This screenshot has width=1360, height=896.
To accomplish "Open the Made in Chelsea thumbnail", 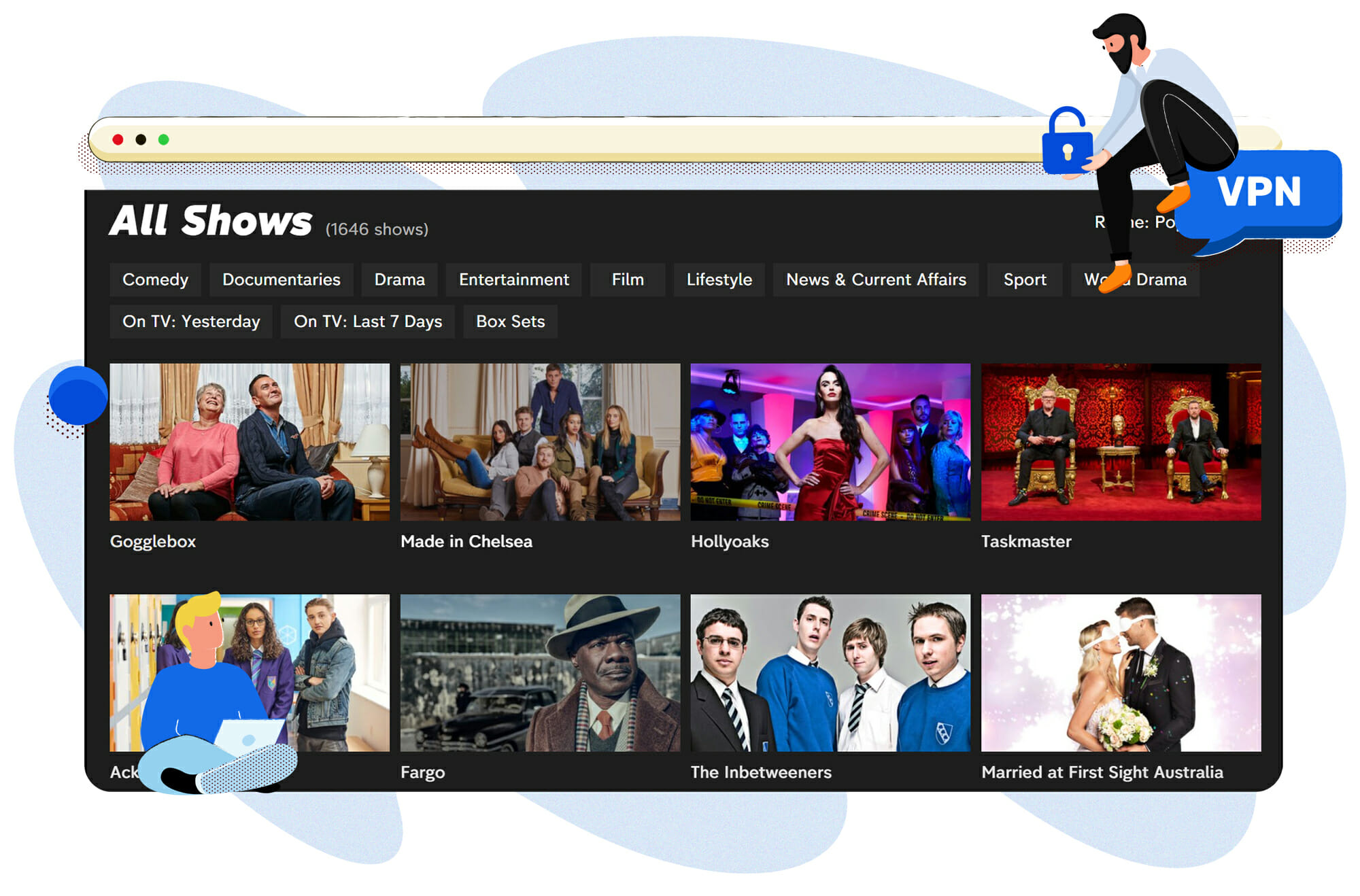I will pyautogui.click(x=540, y=442).
